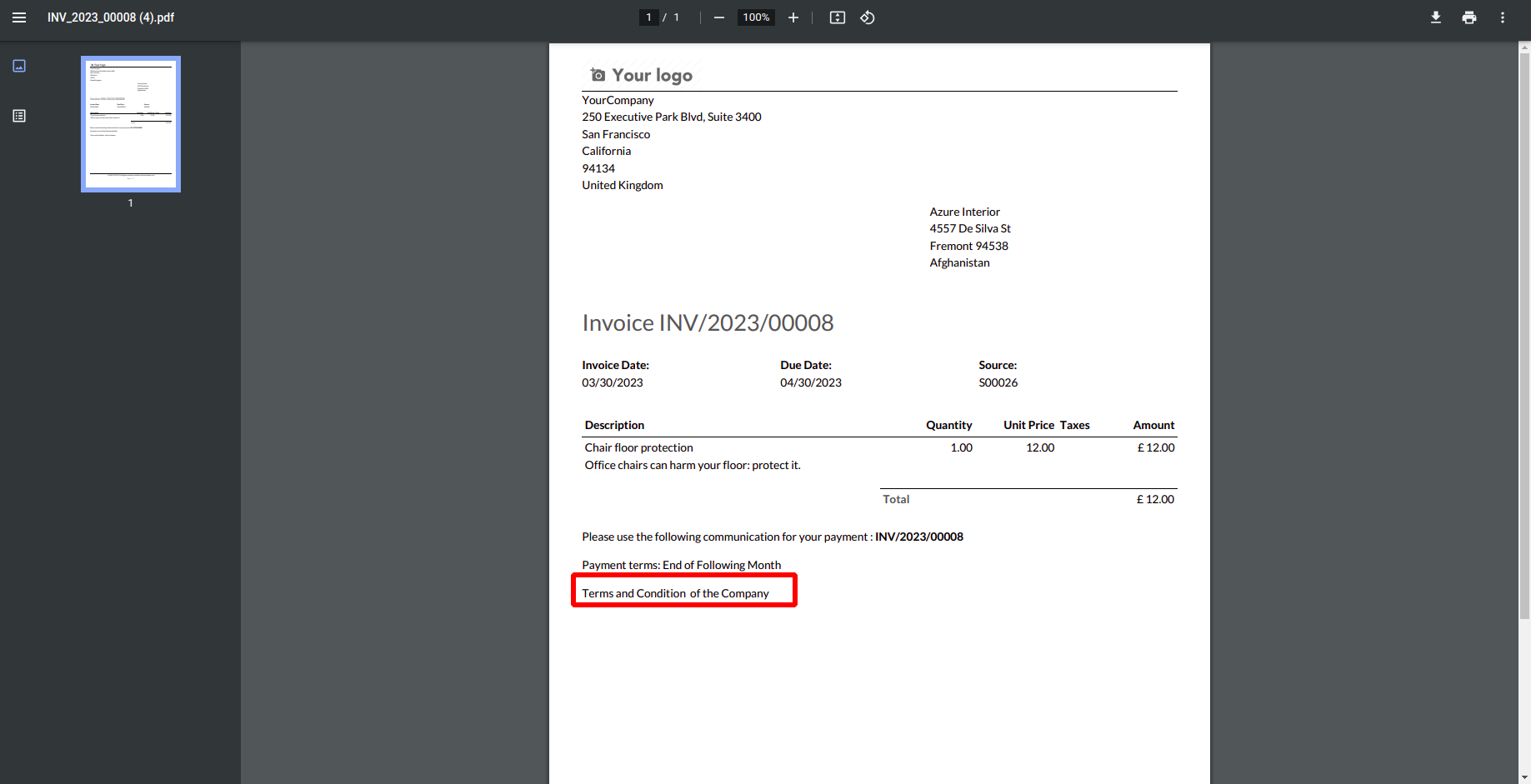The image size is (1531, 784).
Task: Click the scrollbar up arrow
Action: [x=1524, y=47]
